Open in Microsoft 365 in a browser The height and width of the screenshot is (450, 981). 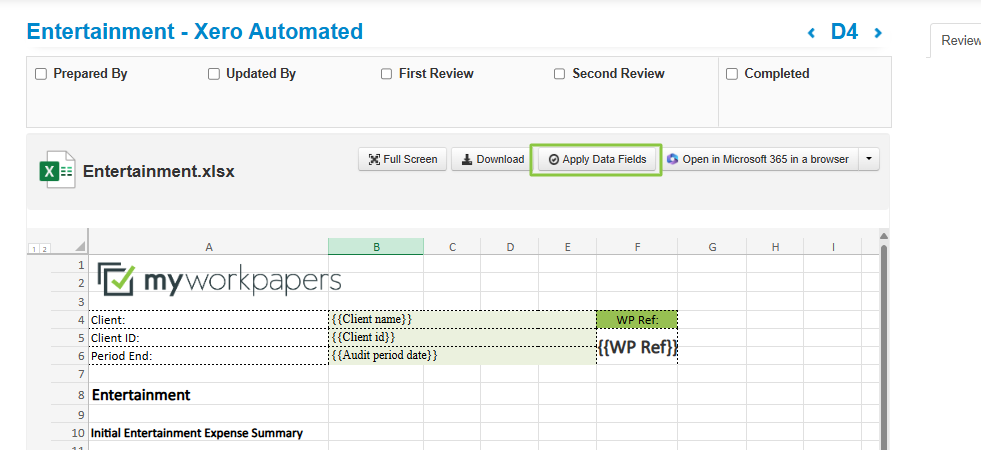pyautogui.click(x=757, y=159)
